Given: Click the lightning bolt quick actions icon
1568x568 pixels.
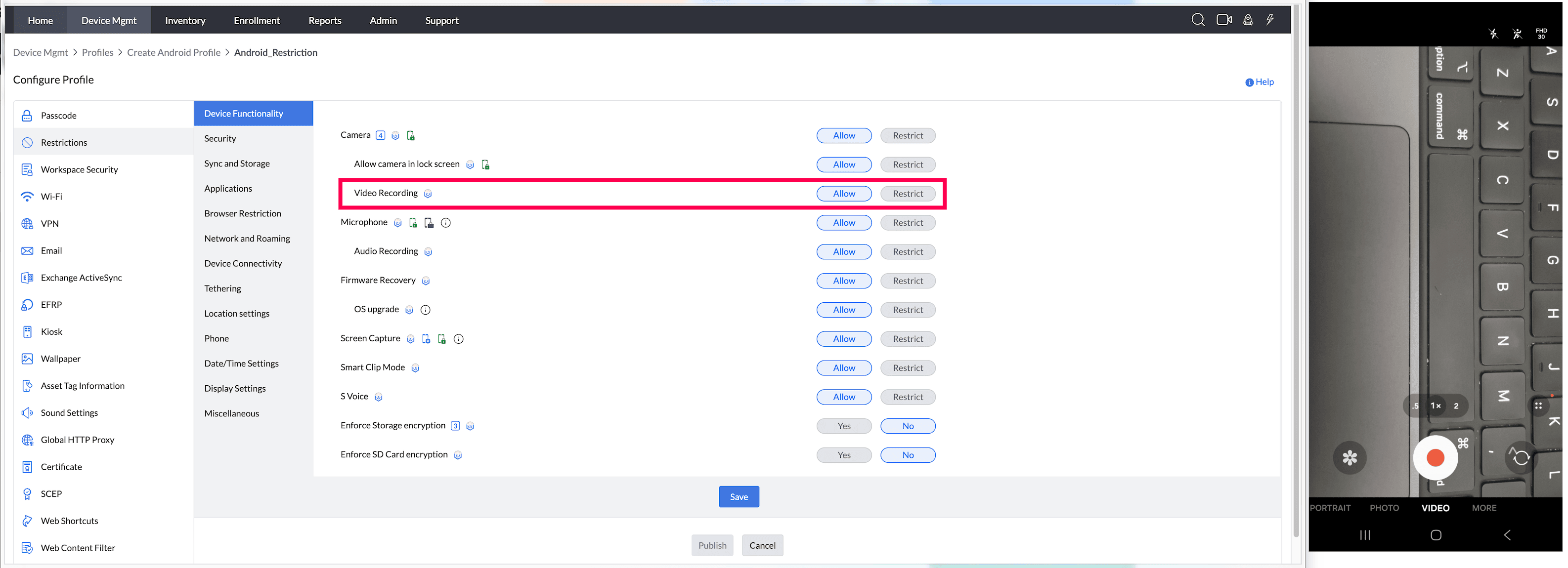Looking at the screenshot, I should click(1270, 20).
